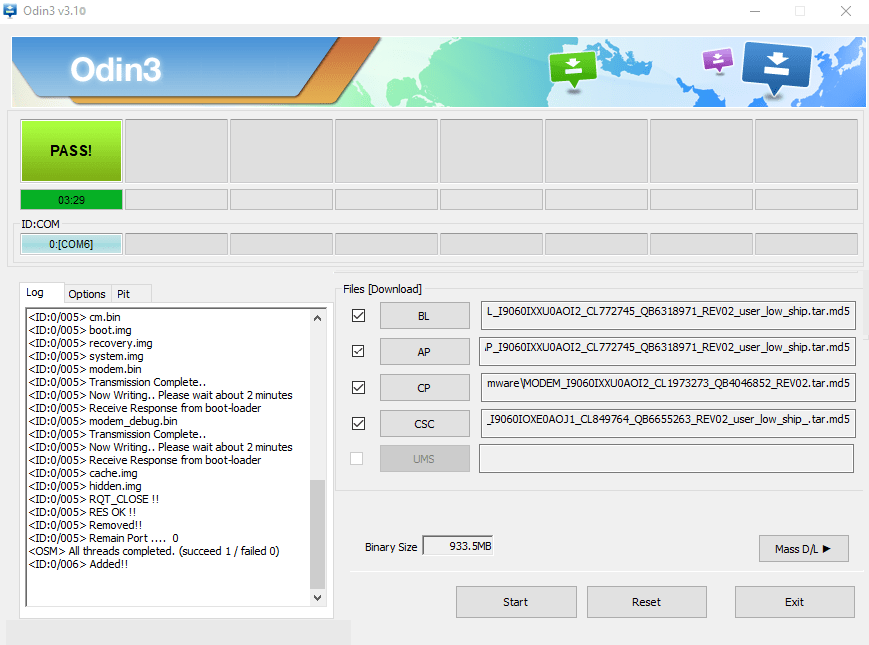Click the CSC file browse button
Screen dimensions: 869x645
click(x=425, y=424)
